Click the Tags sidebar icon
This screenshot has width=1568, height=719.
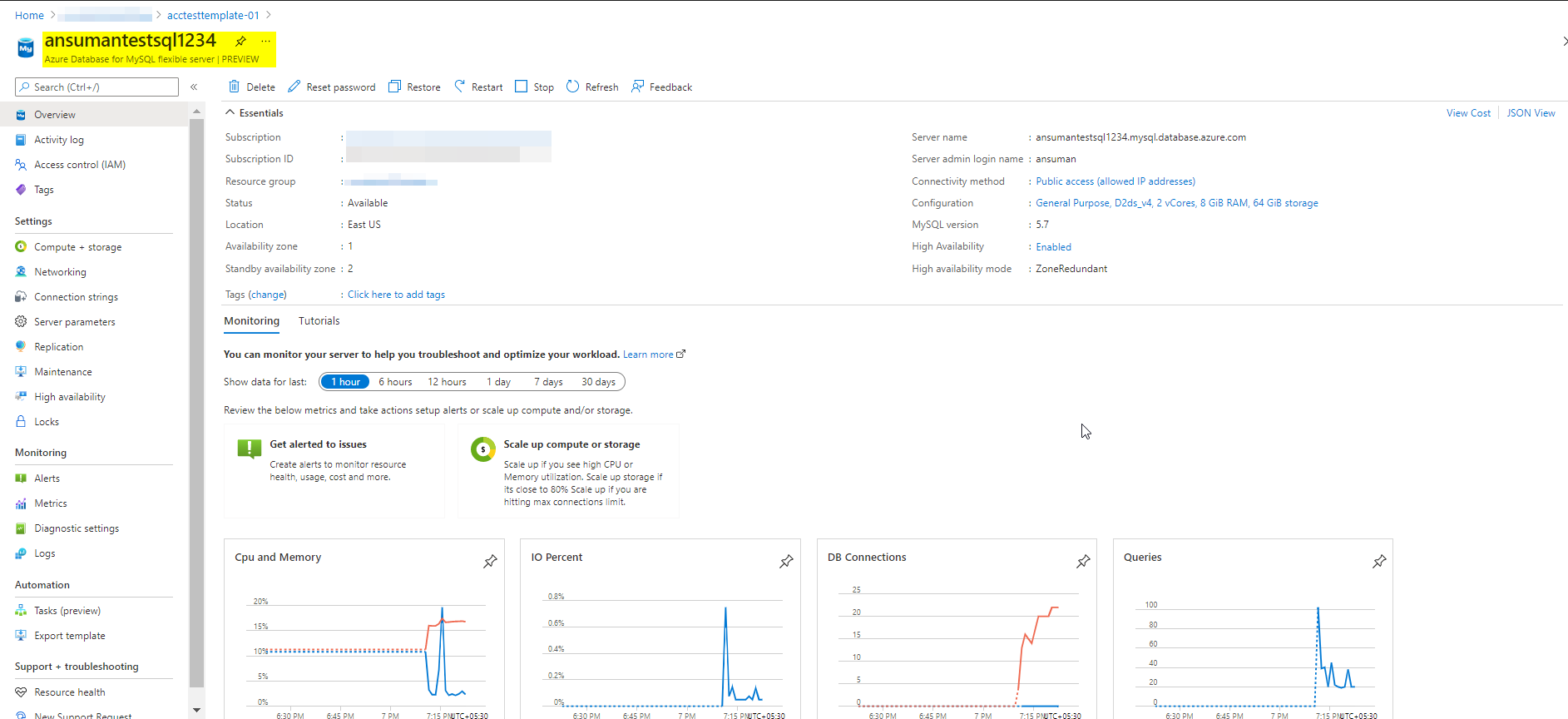21,190
